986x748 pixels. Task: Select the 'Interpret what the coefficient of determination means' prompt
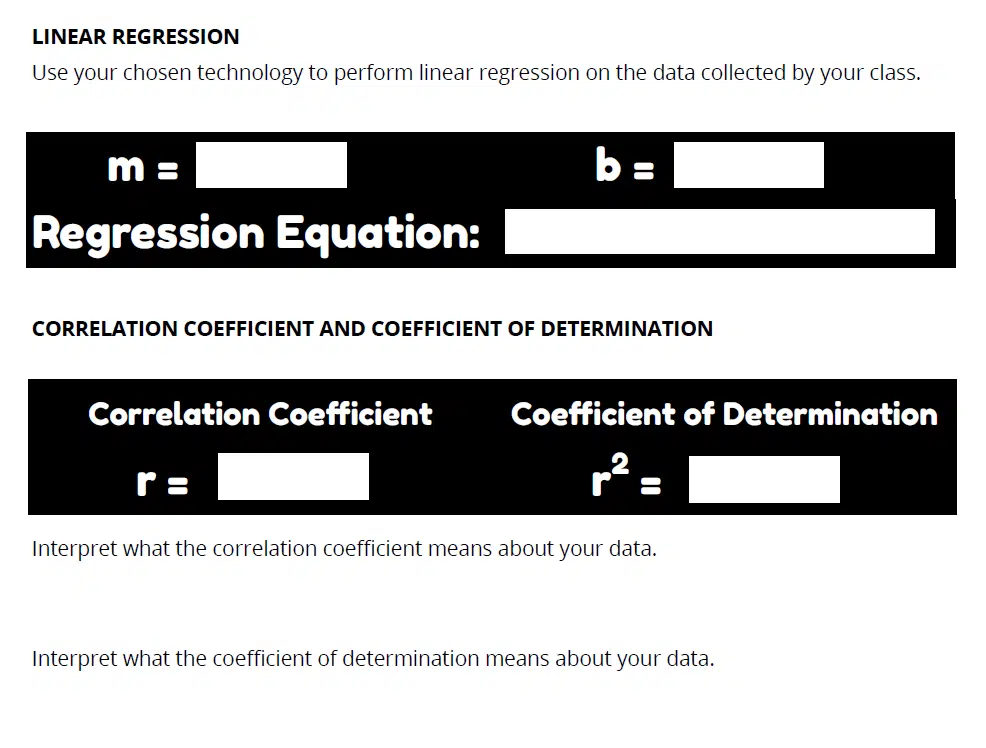[x=373, y=659]
